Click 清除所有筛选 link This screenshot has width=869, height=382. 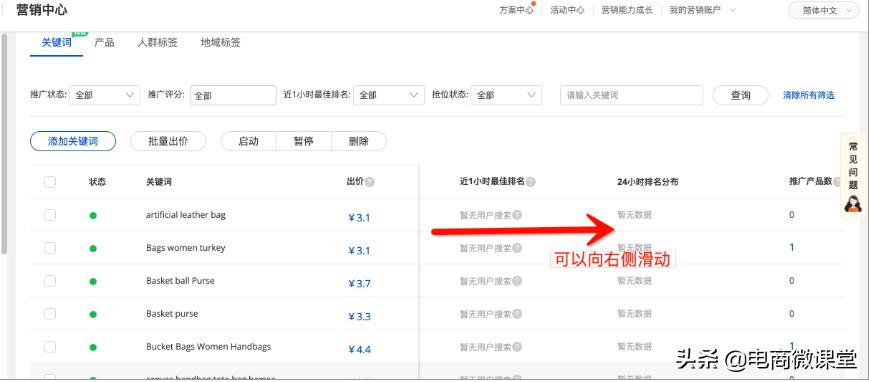pyautogui.click(x=809, y=95)
